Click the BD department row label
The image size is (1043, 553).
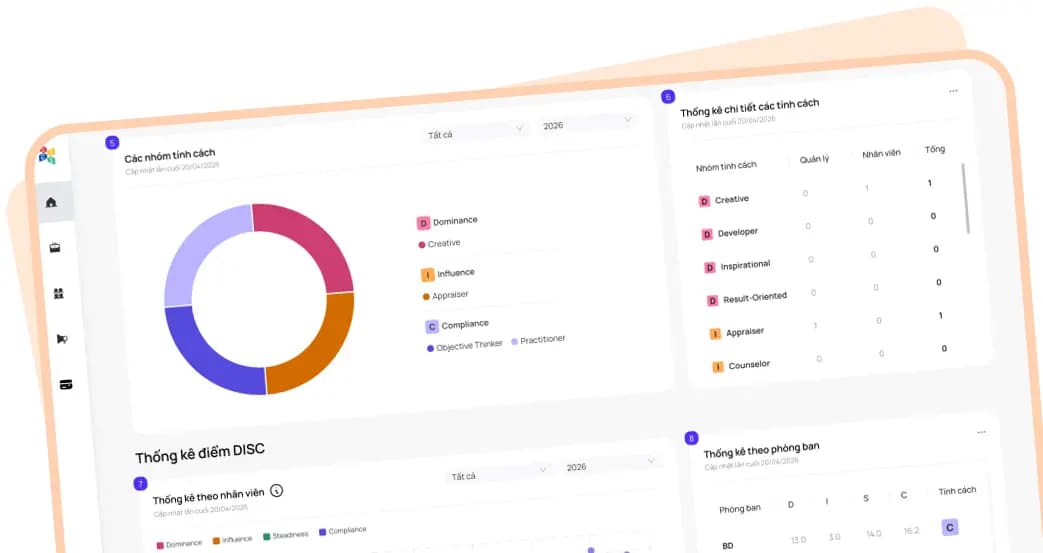click(x=728, y=546)
